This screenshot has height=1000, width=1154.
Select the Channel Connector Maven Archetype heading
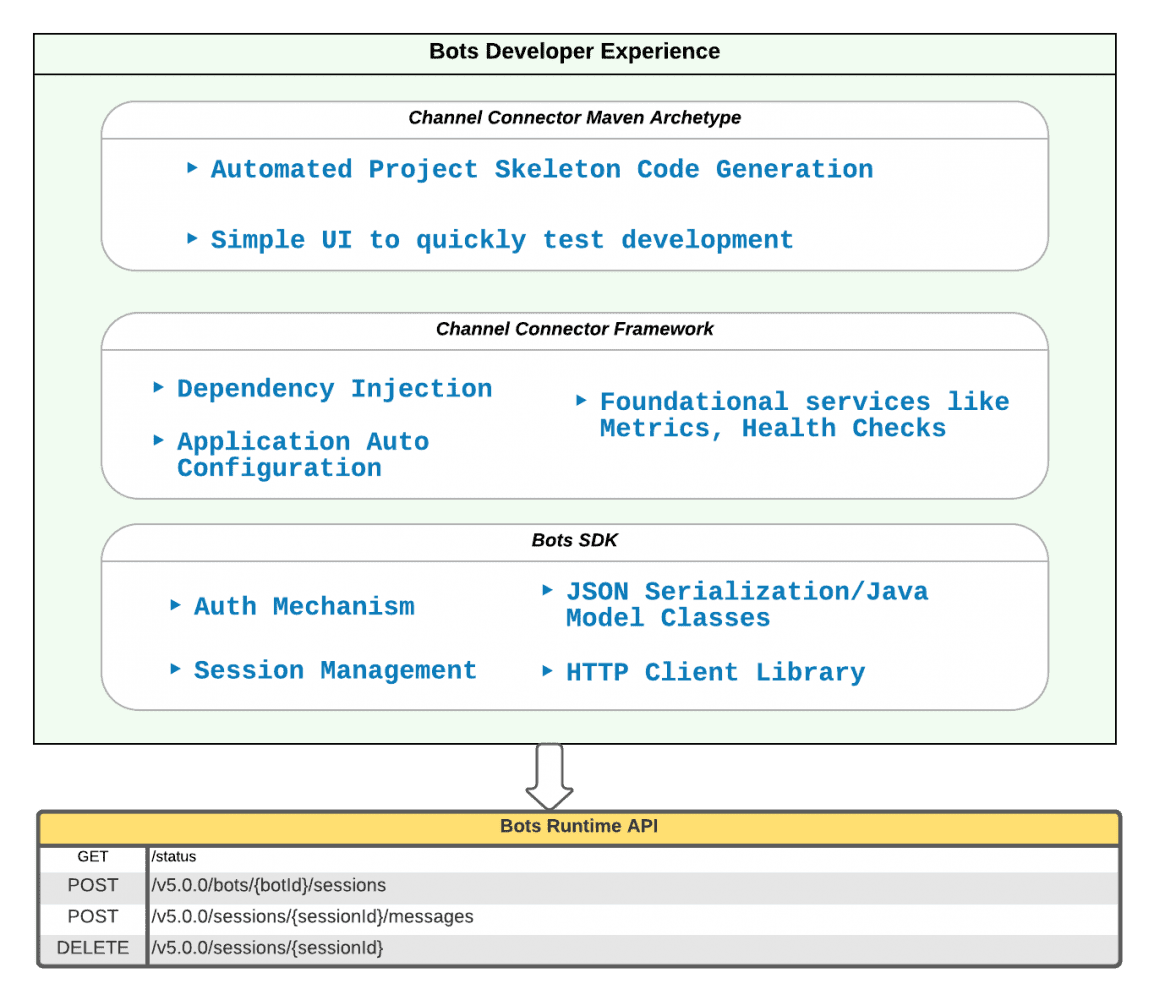[x=574, y=118]
